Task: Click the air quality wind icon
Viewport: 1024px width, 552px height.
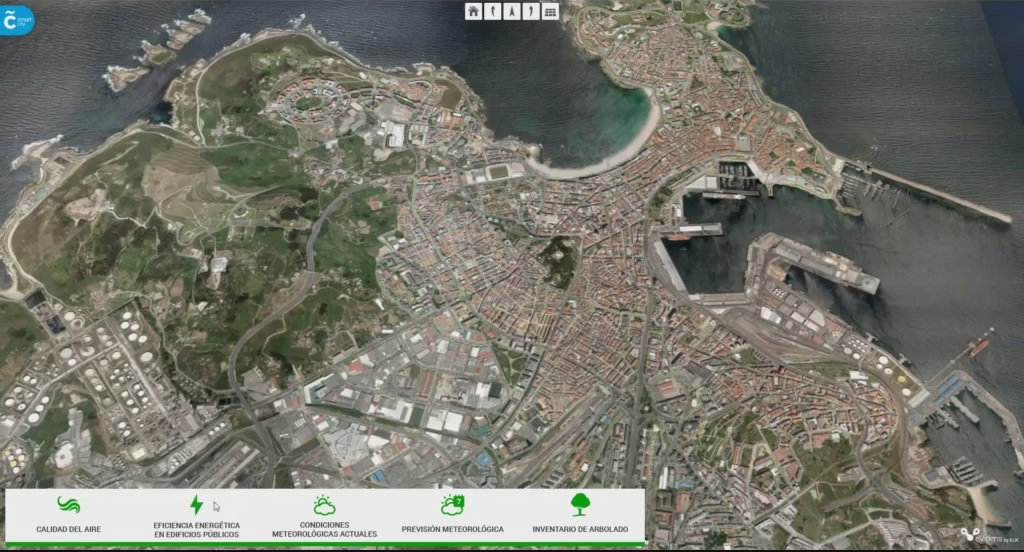Action: click(68, 505)
